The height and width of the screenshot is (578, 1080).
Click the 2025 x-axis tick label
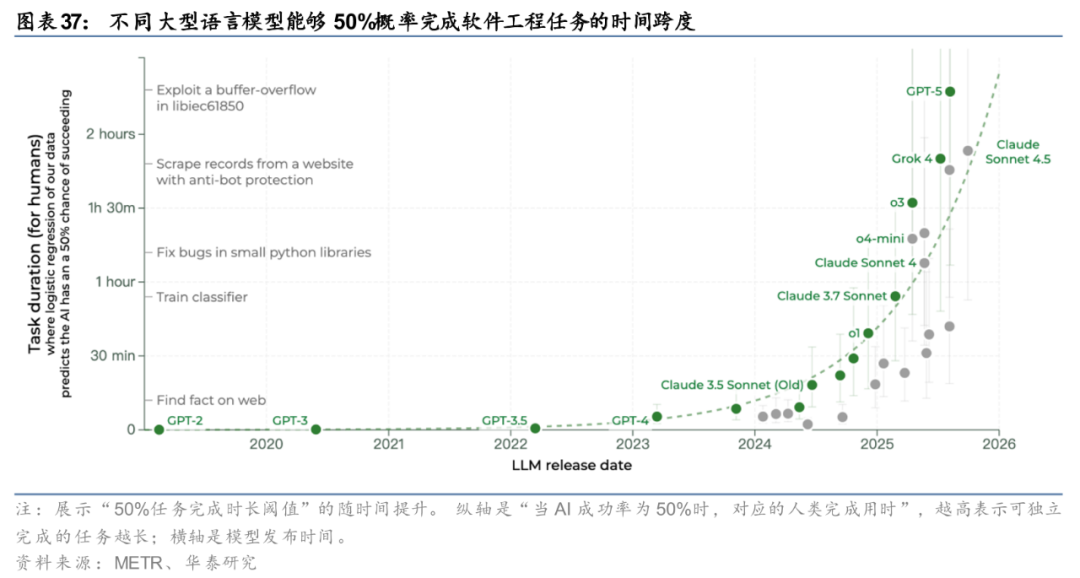pos(877,444)
